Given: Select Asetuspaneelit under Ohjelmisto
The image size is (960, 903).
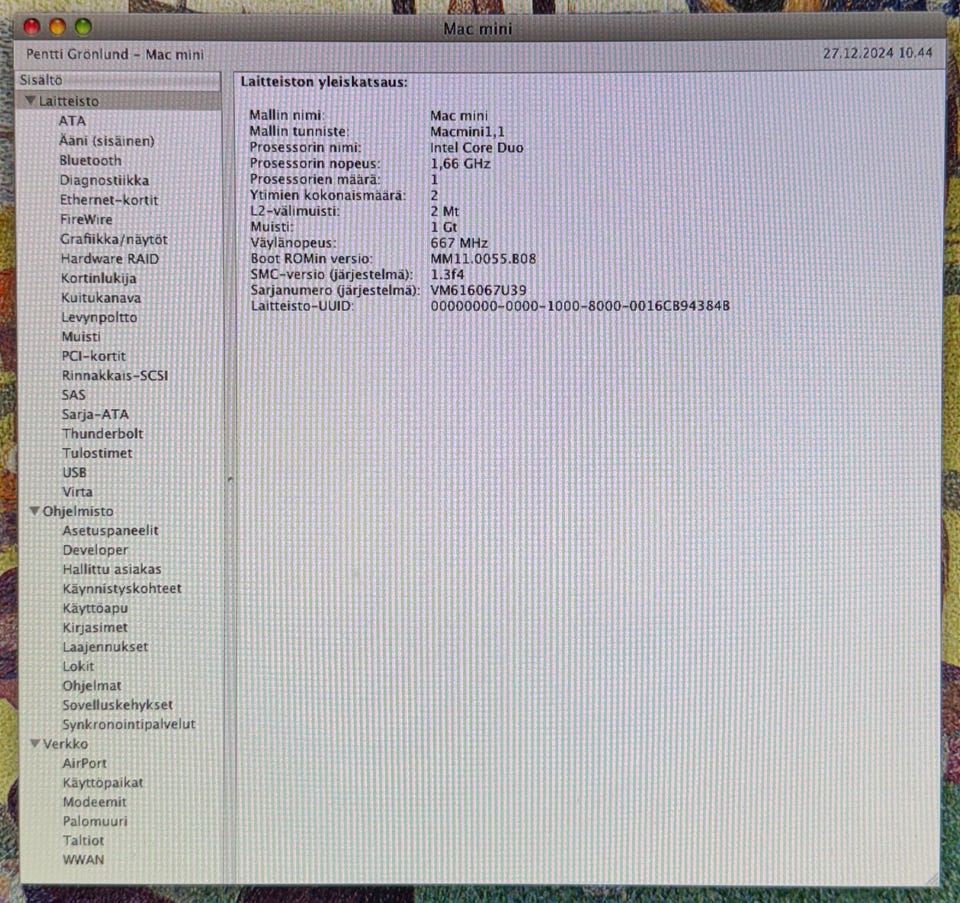Looking at the screenshot, I should (110, 531).
